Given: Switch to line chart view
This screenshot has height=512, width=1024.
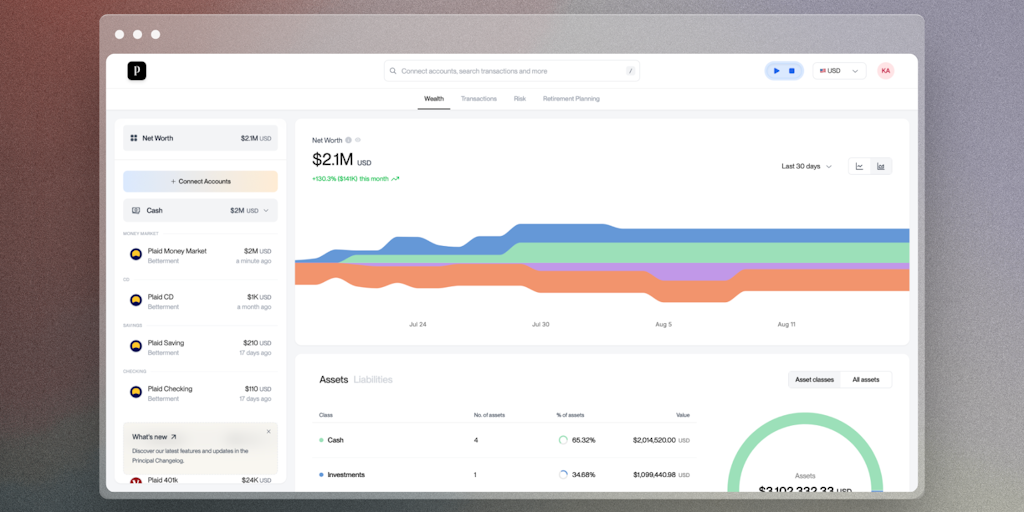Looking at the screenshot, I should point(859,167).
